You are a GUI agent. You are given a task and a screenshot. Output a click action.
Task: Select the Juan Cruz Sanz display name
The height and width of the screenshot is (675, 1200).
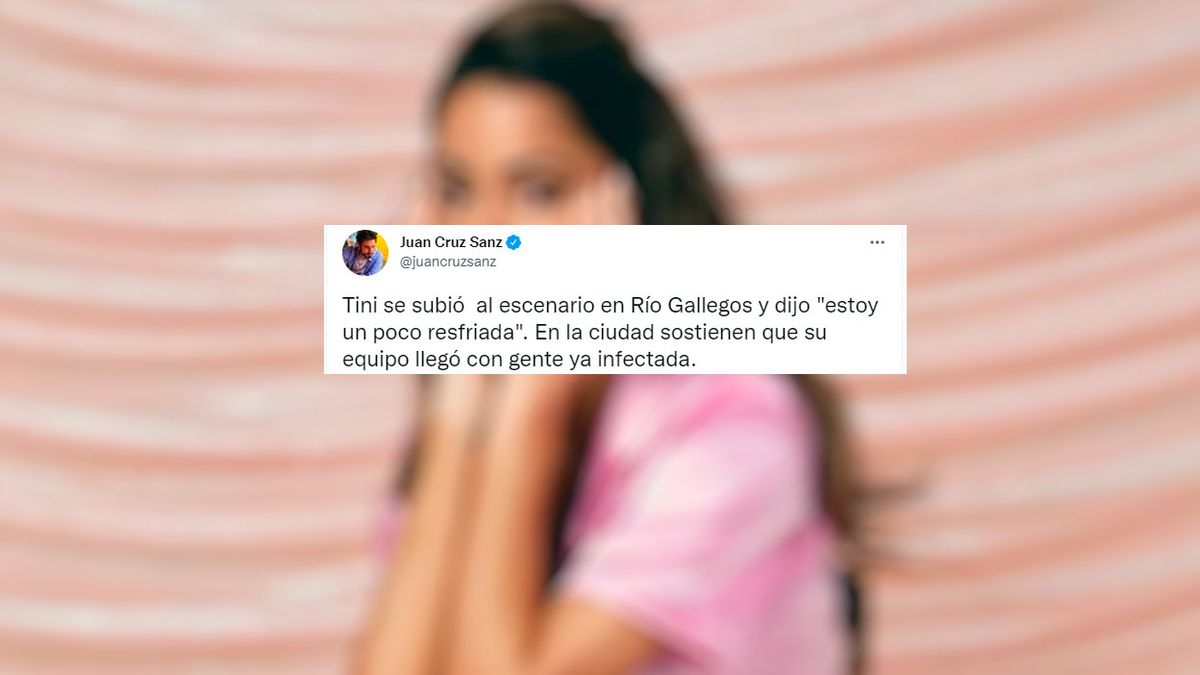(451, 242)
